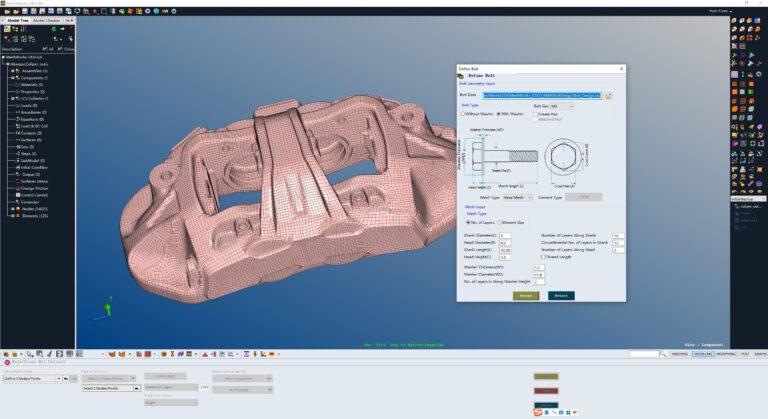Edit the Shank Length value field
This screenshot has width=768, height=419.
[505, 250]
